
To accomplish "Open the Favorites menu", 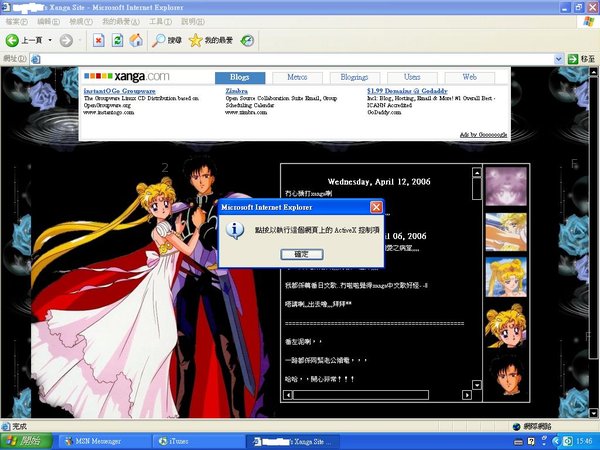I will pyautogui.click(x=121, y=22).
